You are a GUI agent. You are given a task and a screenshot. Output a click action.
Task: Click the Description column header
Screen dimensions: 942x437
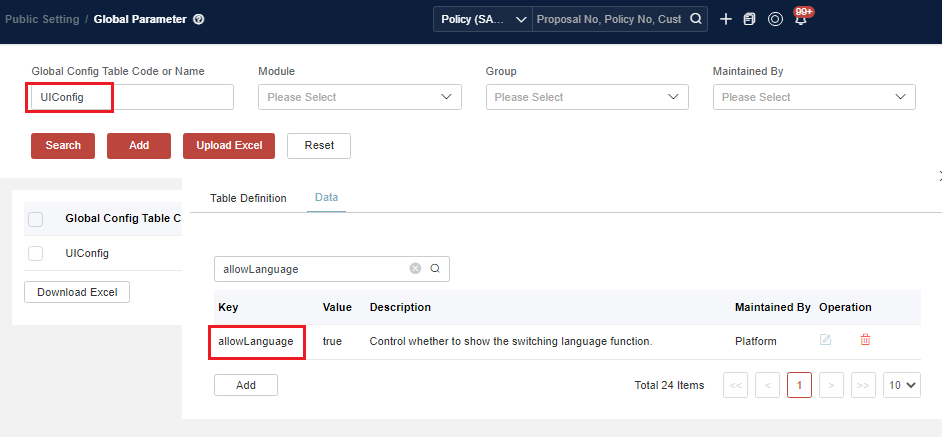[400, 307]
